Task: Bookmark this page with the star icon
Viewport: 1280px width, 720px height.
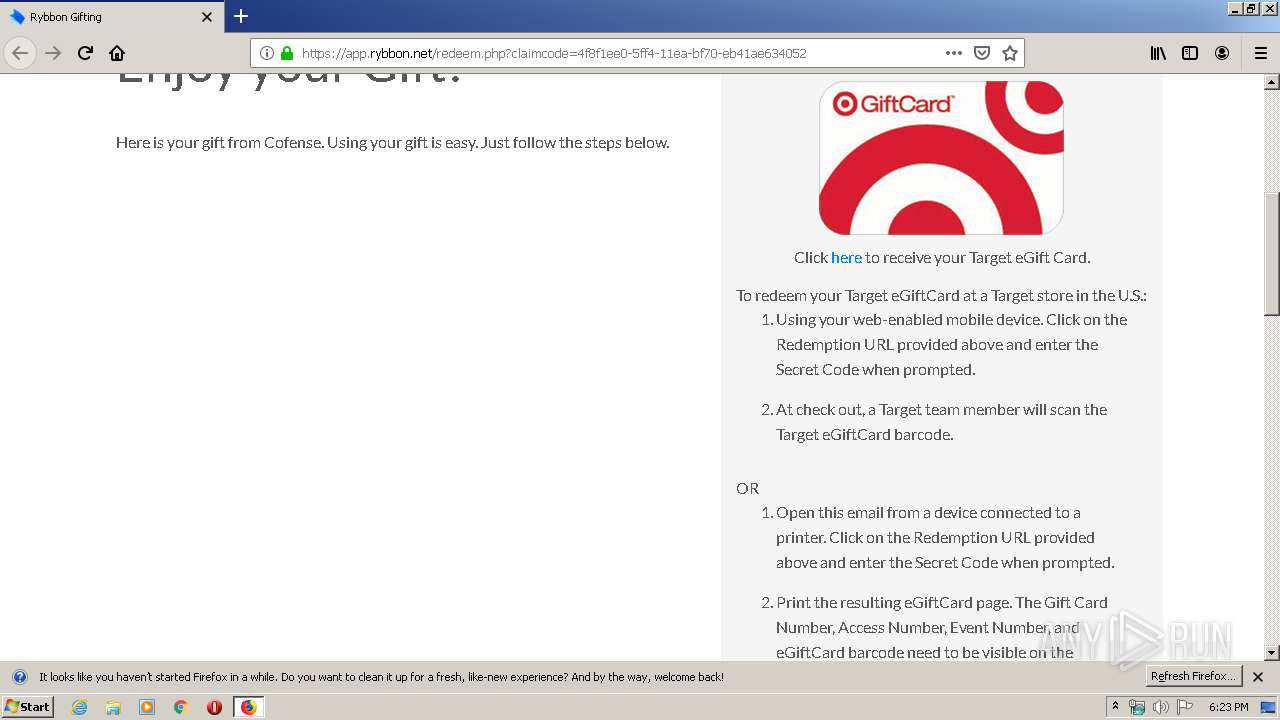Action: (1010, 53)
